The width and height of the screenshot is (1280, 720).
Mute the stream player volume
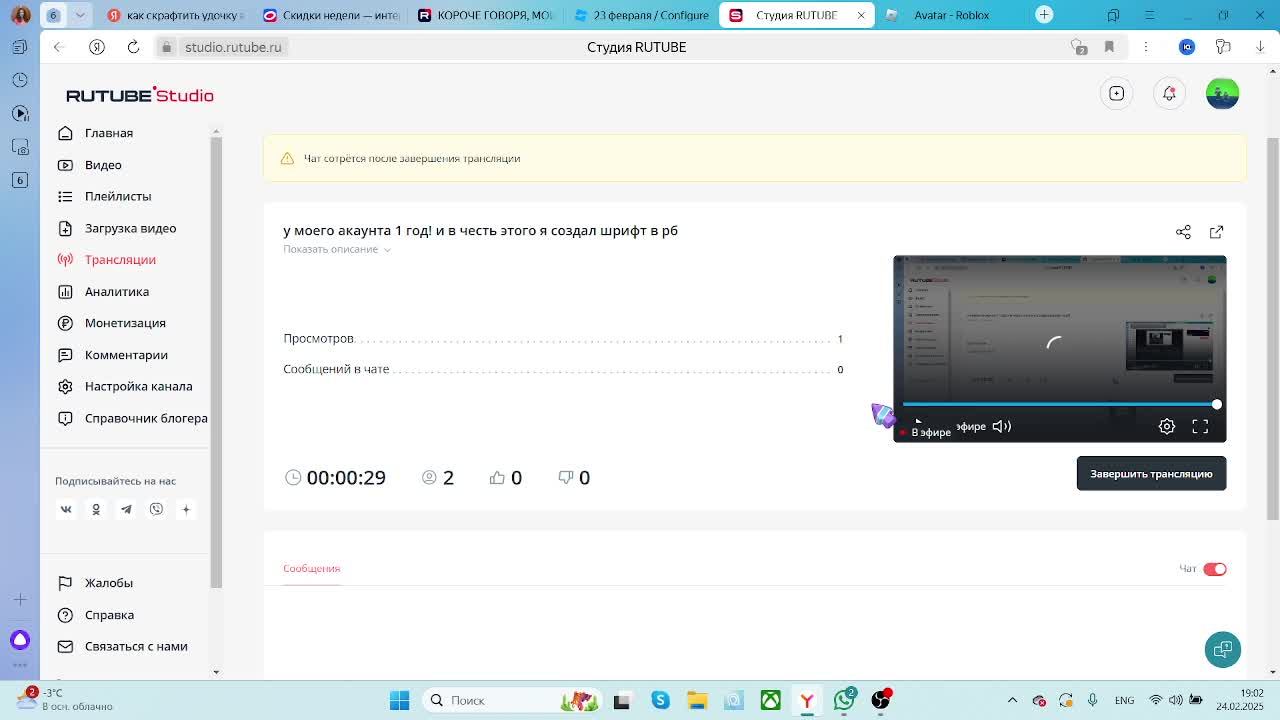[x=1001, y=426]
